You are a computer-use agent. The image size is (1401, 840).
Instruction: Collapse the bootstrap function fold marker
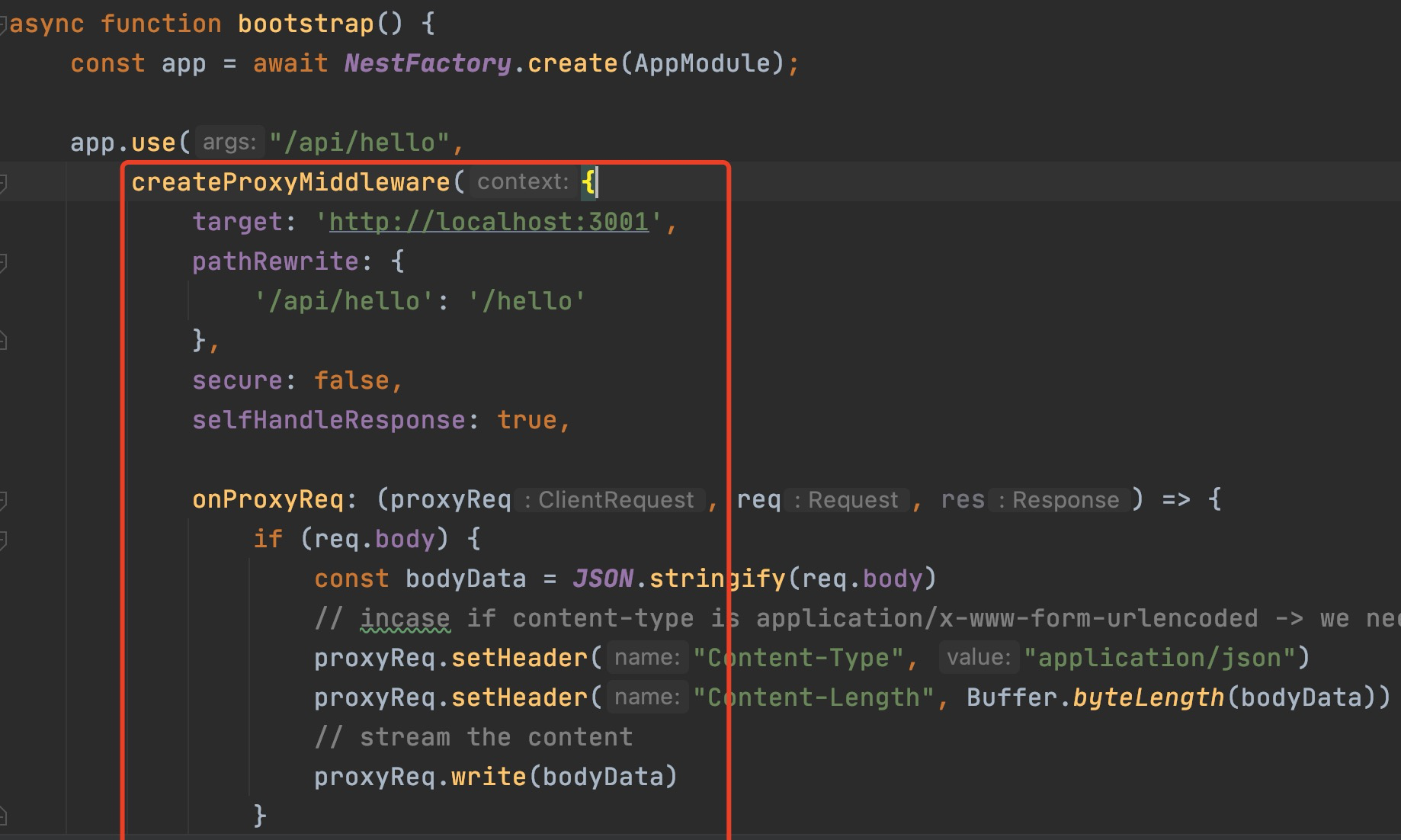click(3, 24)
